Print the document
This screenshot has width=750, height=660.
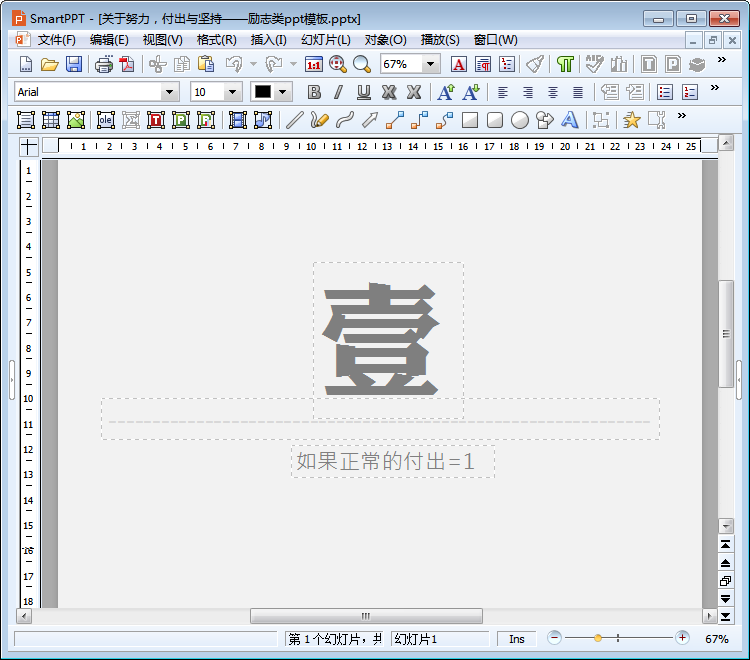tap(103, 64)
